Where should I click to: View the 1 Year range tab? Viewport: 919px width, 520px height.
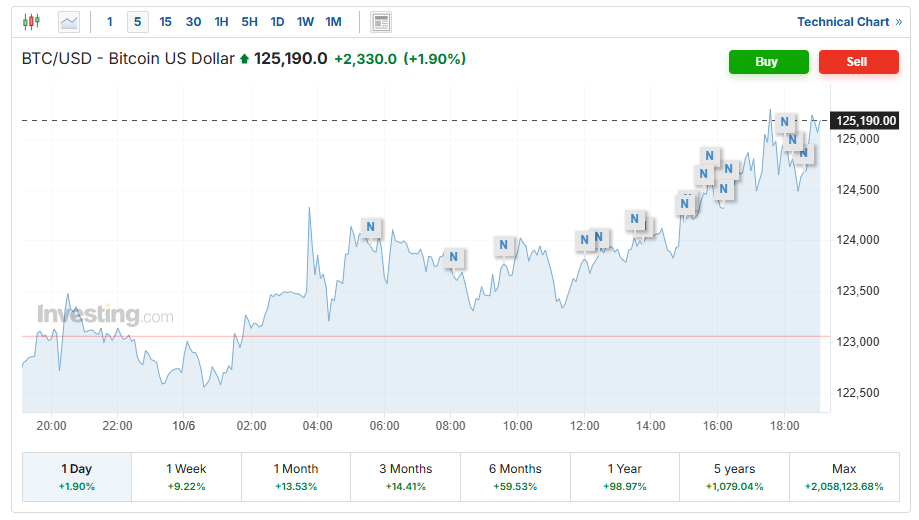tap(624, 477)
